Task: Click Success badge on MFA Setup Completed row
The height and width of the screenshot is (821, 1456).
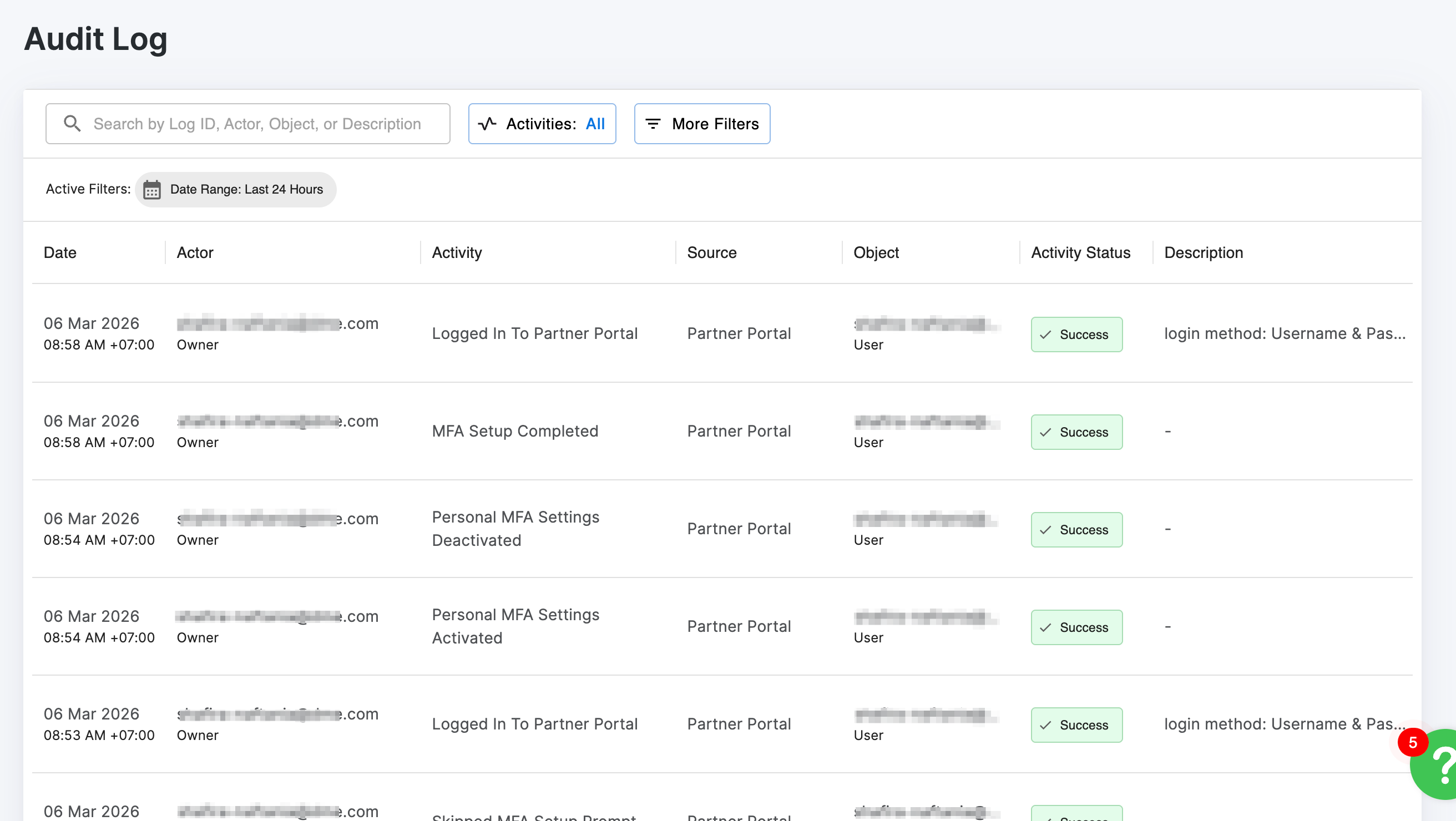Action: click(1076, 432)
